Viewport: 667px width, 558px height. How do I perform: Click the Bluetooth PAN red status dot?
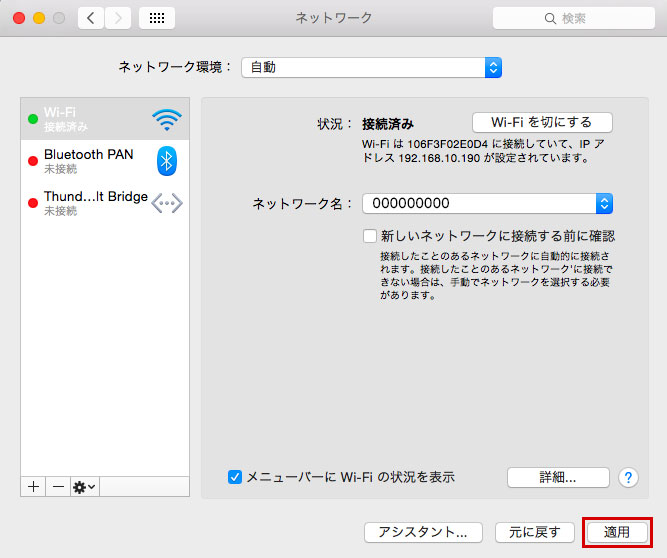pos(33,161)
